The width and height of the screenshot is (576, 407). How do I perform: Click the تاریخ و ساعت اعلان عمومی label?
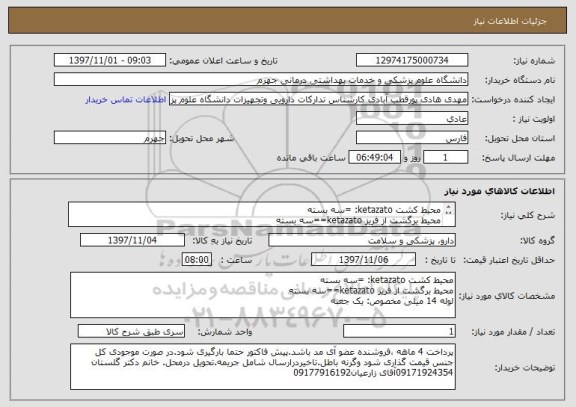pyautogui.click(x=223, y=61)
